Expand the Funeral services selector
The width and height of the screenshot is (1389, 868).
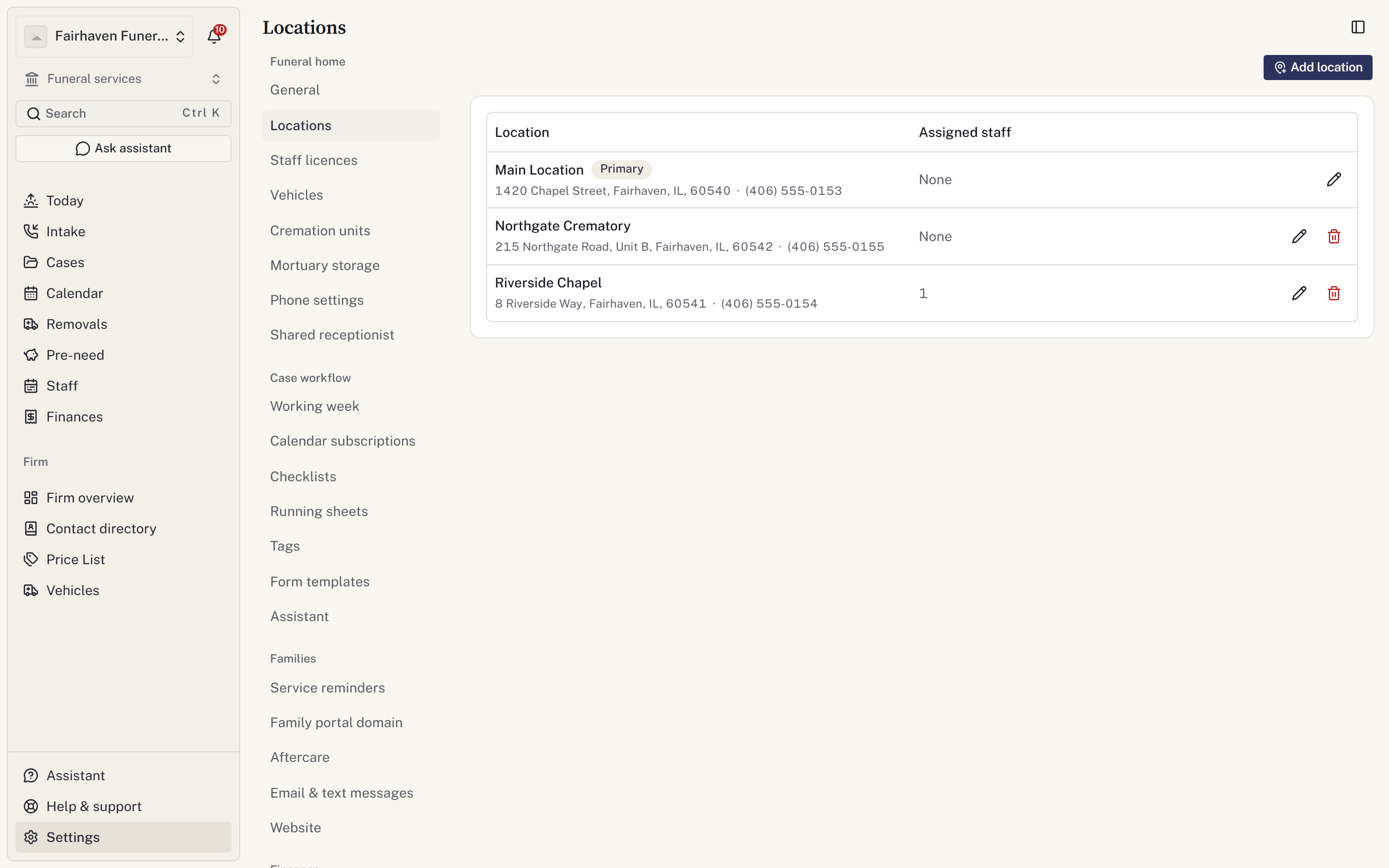coord(123,79)
